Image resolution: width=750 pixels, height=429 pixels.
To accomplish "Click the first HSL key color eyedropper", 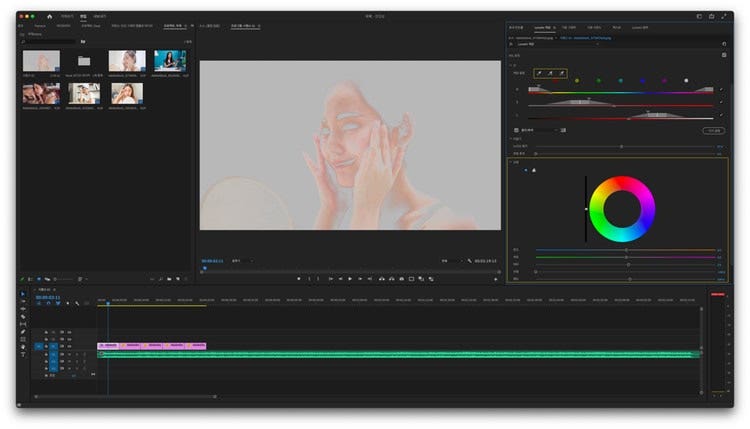I will tap(539, 73).
